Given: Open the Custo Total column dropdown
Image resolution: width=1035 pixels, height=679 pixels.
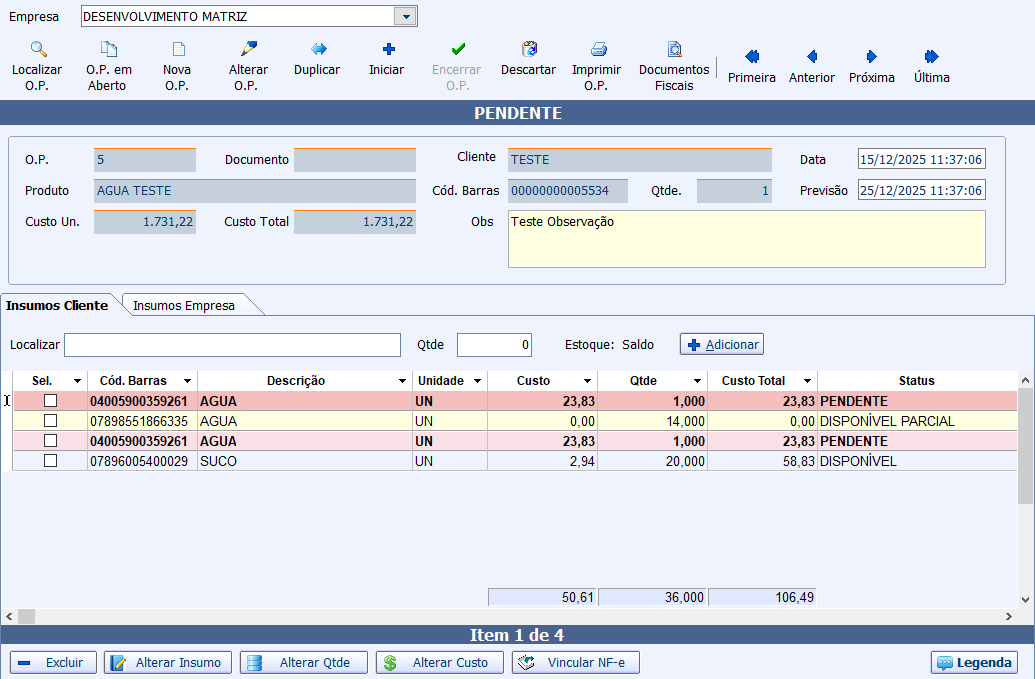Looking at the screenshot, I should (806, 381).
